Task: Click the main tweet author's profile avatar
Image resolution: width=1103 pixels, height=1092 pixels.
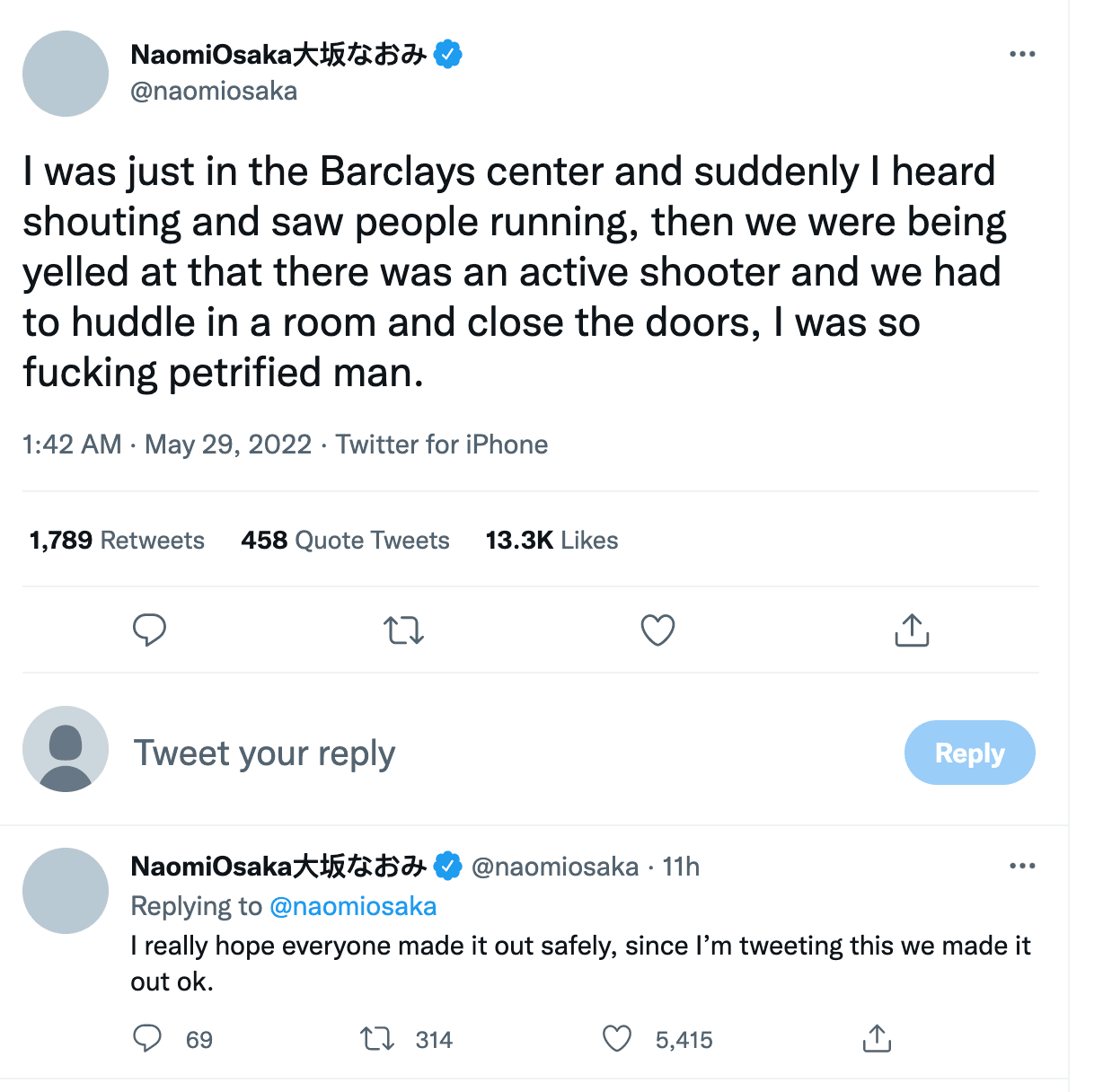Action: [66, 74]
